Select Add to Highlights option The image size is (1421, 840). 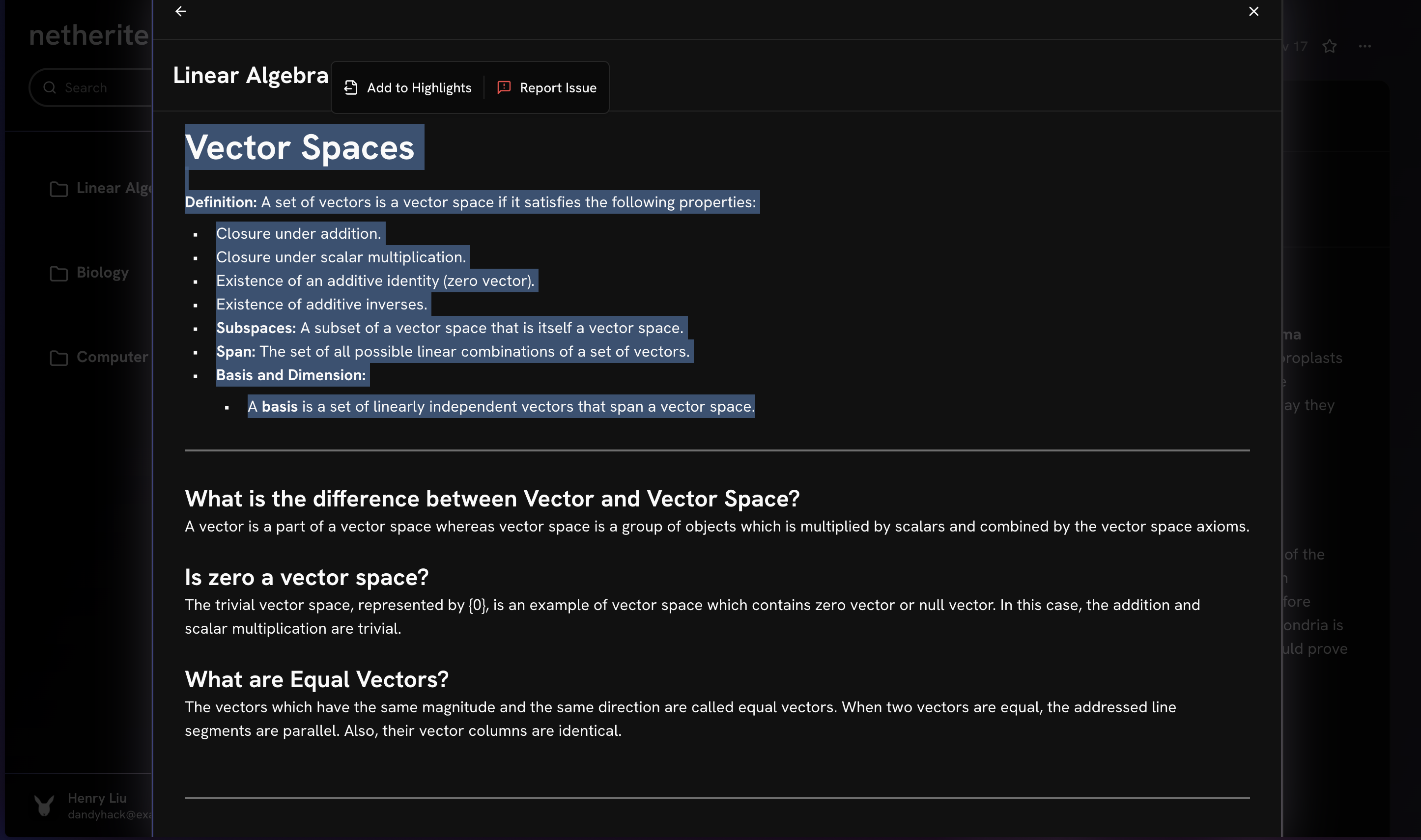[419, 88]
